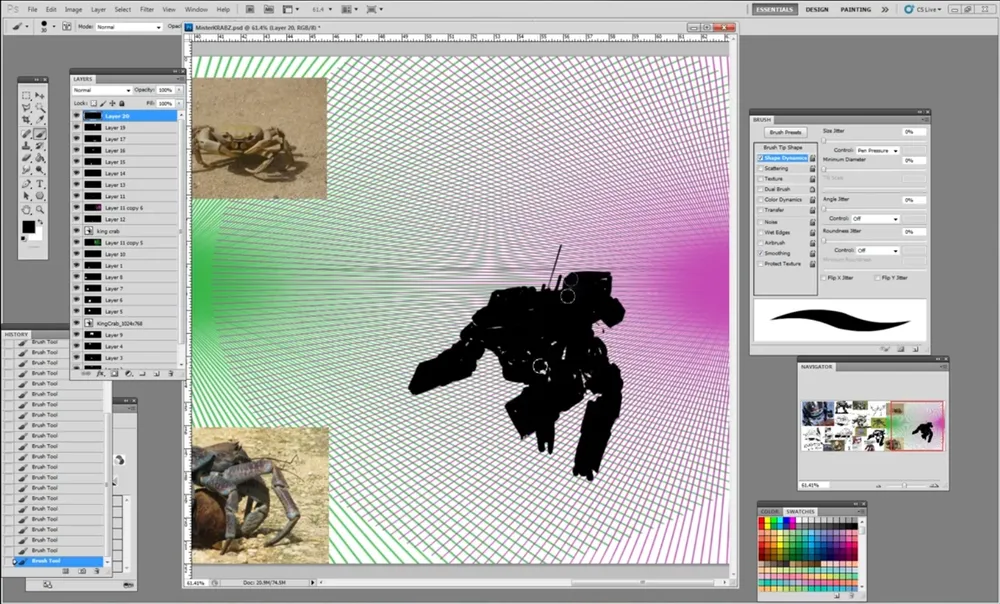Screen dimensions: 1000x604
Task: Switch to the Painting workspace
Action: (855, 9)
